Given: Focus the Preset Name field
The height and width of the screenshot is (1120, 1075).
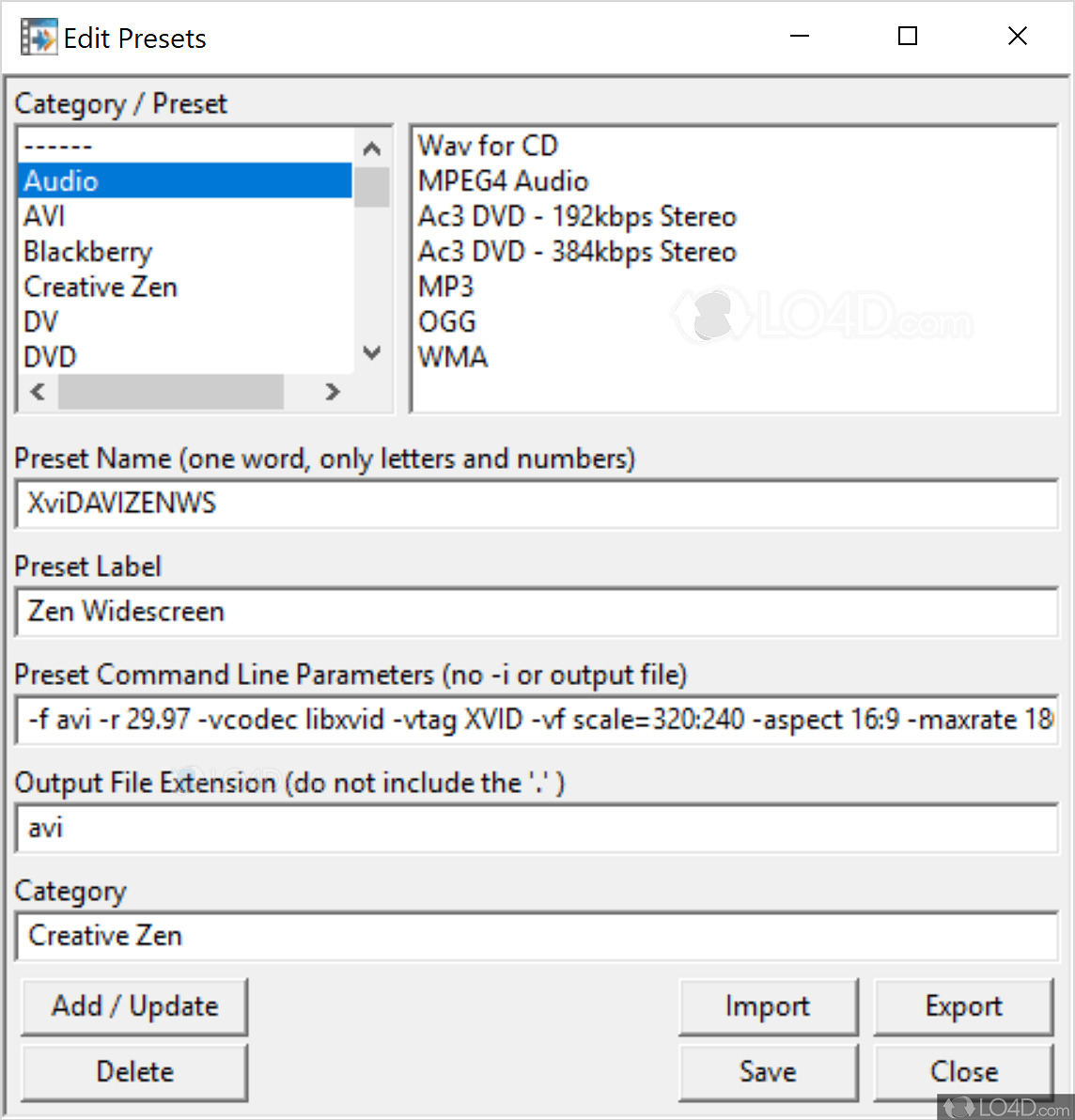Looking at the screenshot, I should tap(537, 504).
